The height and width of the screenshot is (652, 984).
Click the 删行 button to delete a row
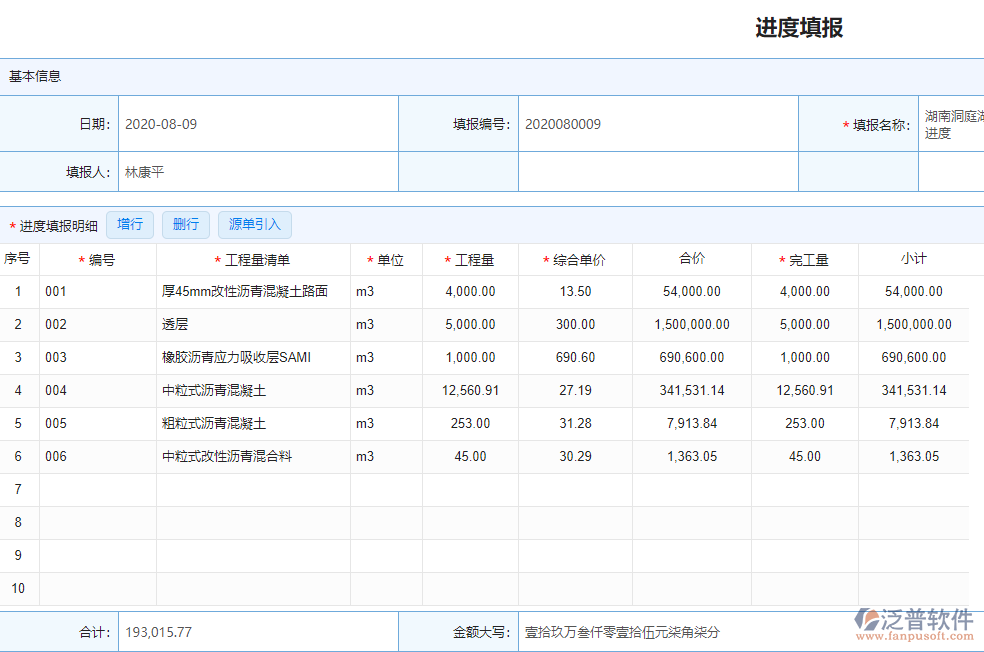(185, 224)
